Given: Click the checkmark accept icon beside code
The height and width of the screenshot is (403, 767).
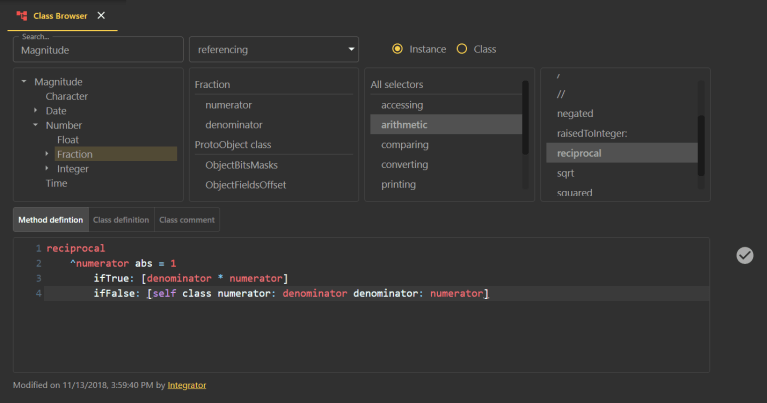Looking at the screenshot, I should 744,255.
